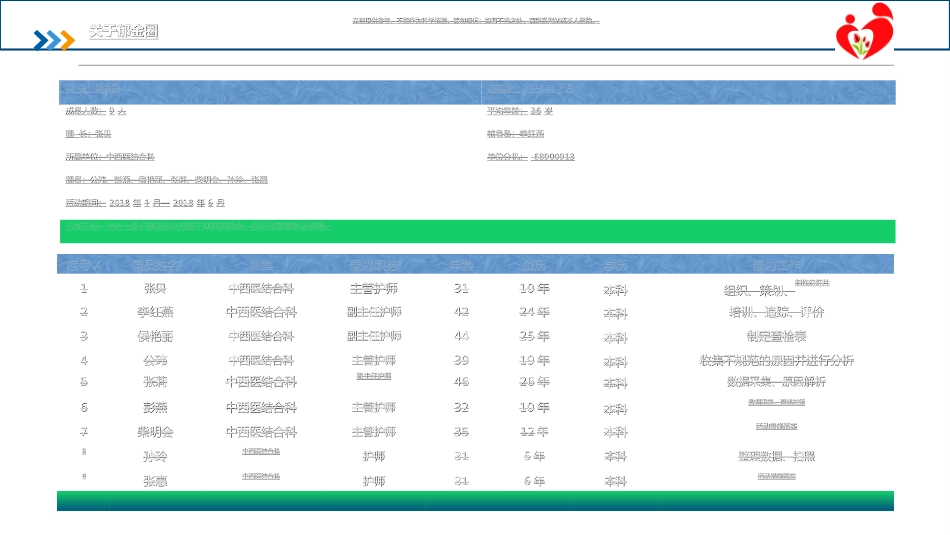
Task: Click the 24 年 seniority cell
Action: (534, 312)
